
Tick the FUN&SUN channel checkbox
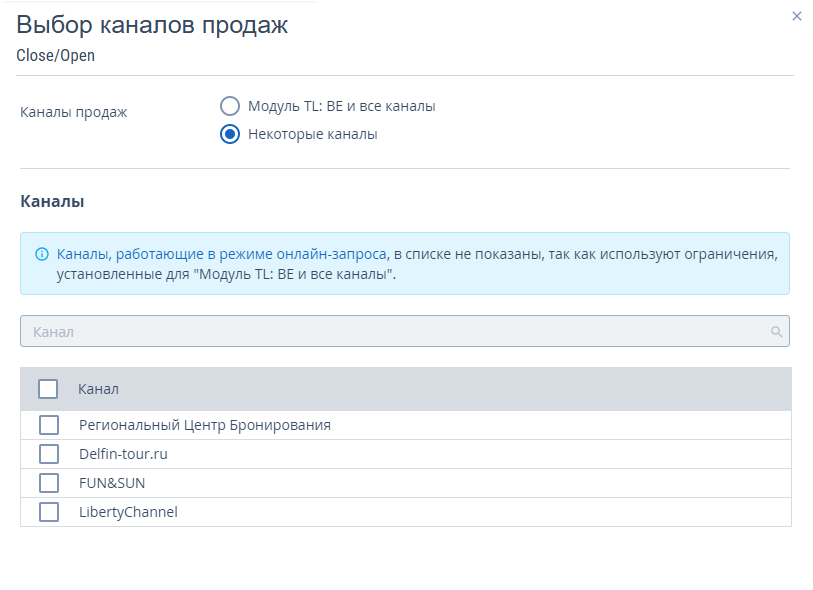coord(49,483)
